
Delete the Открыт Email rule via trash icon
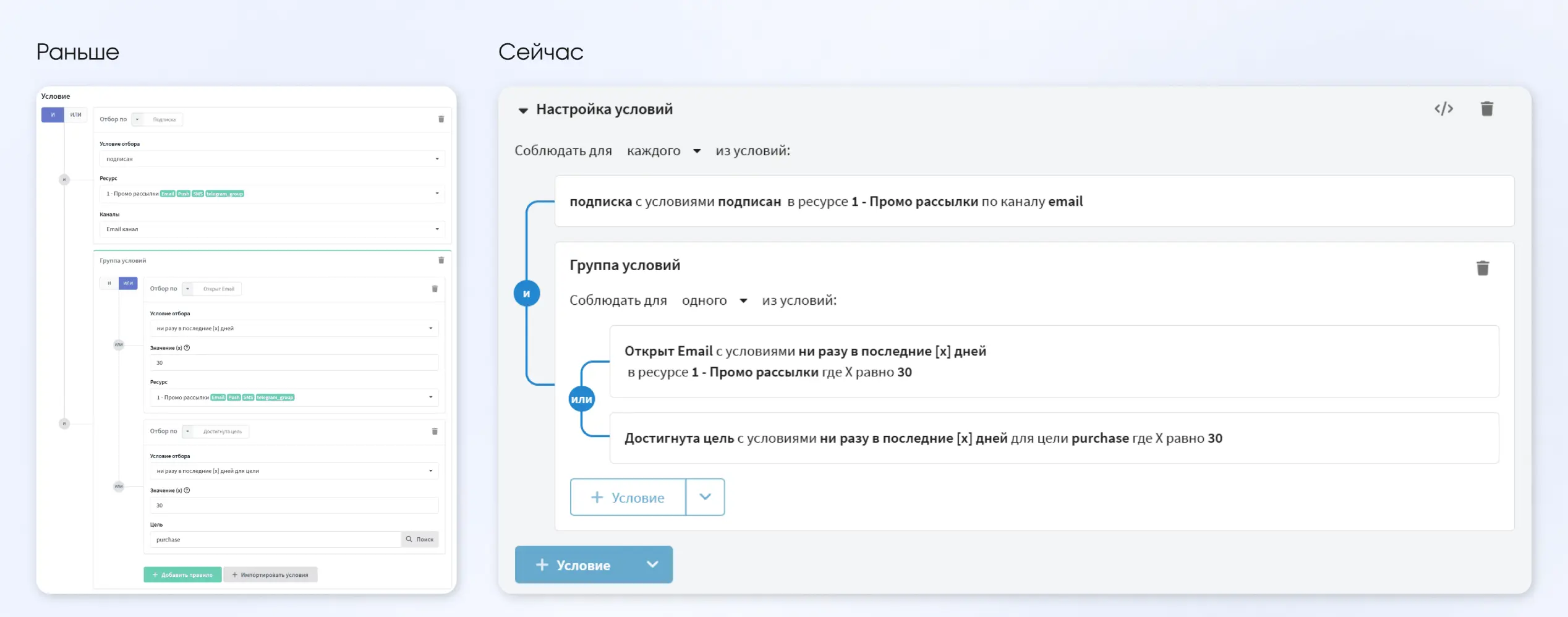coord(435,289)
